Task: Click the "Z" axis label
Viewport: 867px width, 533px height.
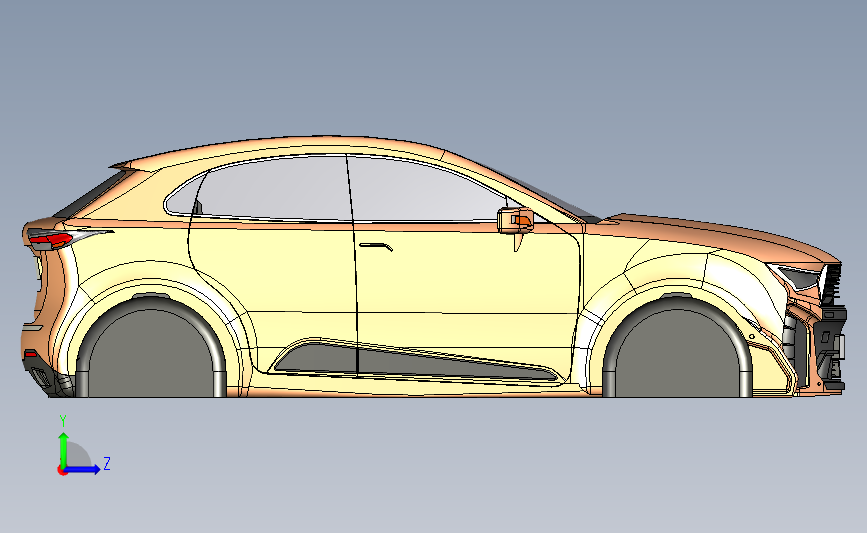Action: [107, 463]
